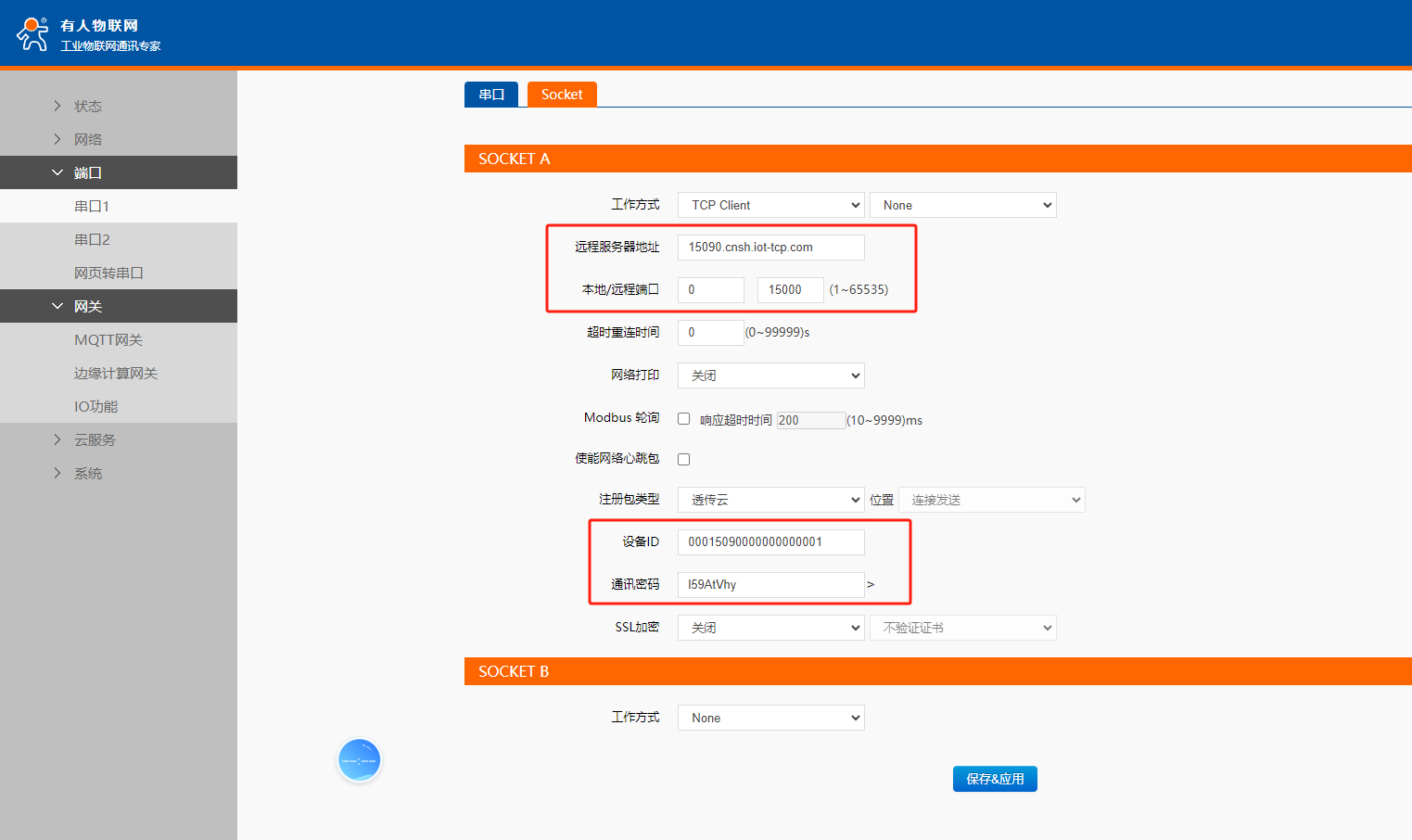Click the 设备ID input field
This screenshot has height=840, width=1412.
tap(770, 542)
